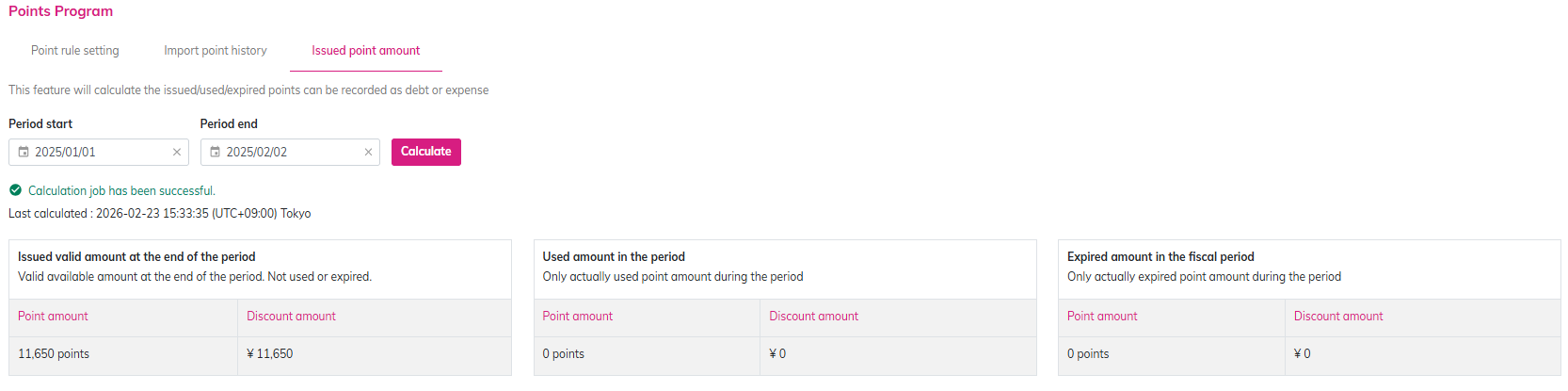Click the Last calculated timestamp text
Screen dimensions: 1568x391
coord(160,214)
